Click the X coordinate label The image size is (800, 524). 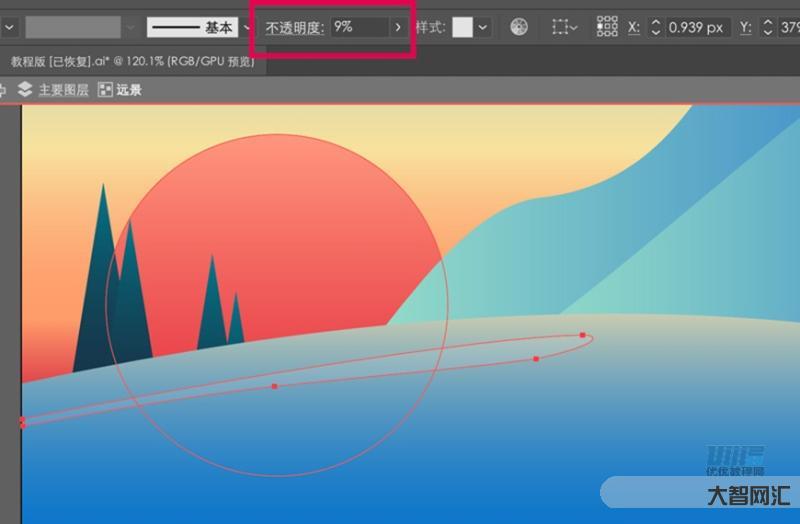click(x=634, y=27)
